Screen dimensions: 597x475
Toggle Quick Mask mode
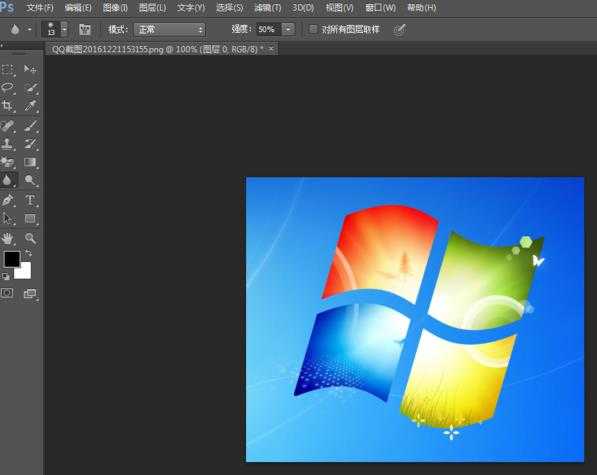(7, 293)
